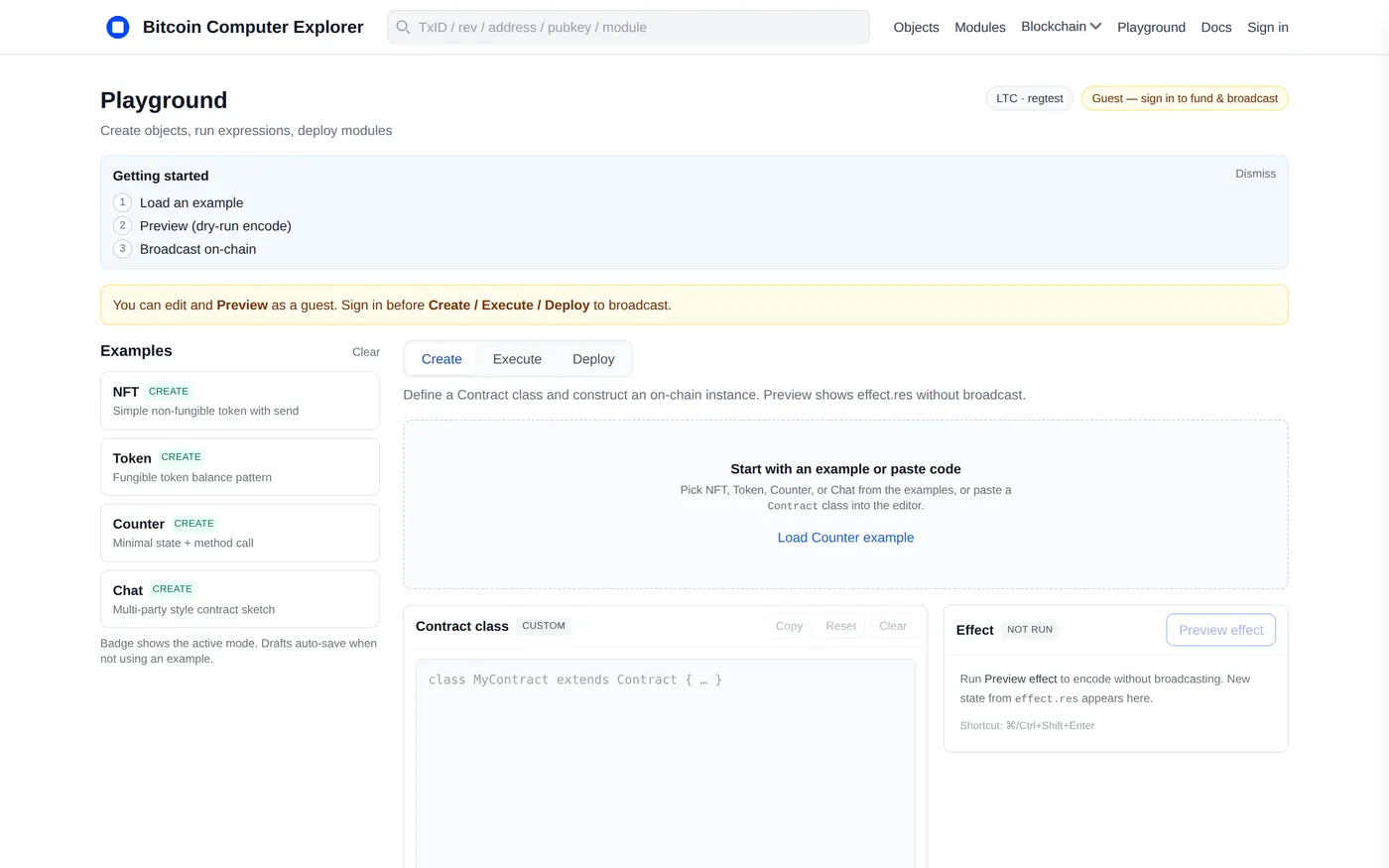Open the Modules nav item

tap(980, 27)
